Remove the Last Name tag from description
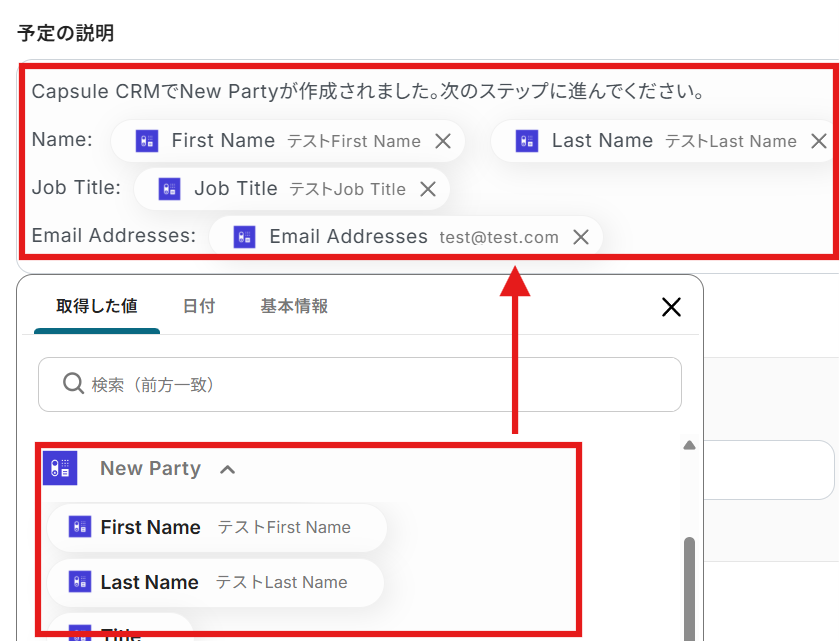The height and width of the screenshot is (641, 840). [819, 142]
